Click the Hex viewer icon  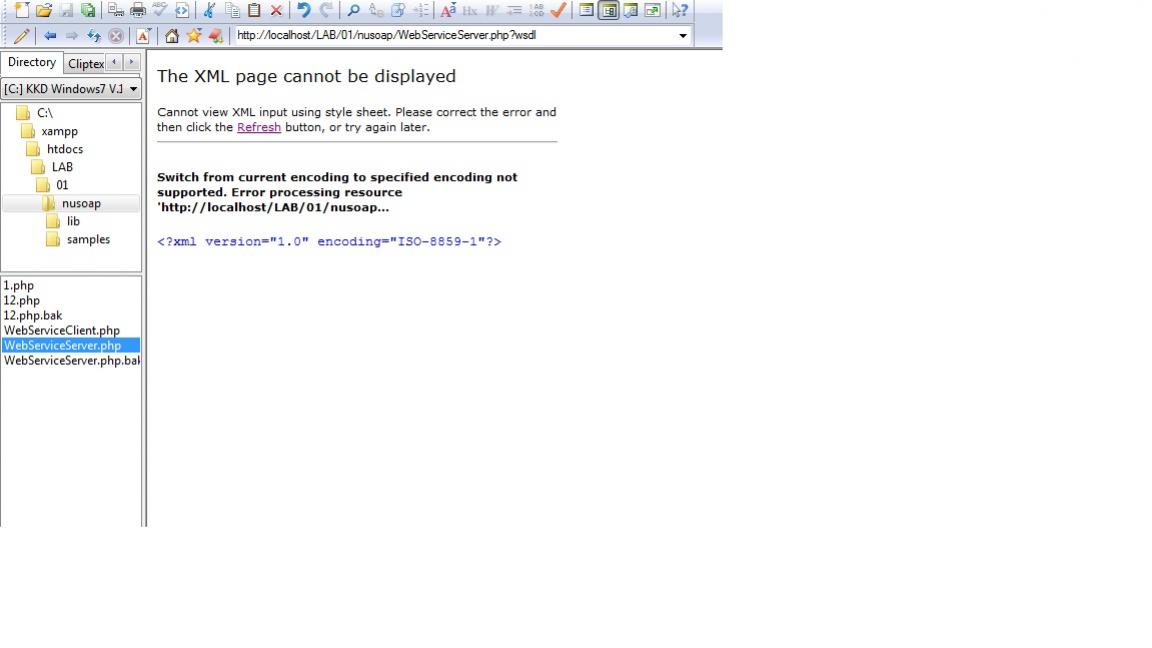pos(469,10)
